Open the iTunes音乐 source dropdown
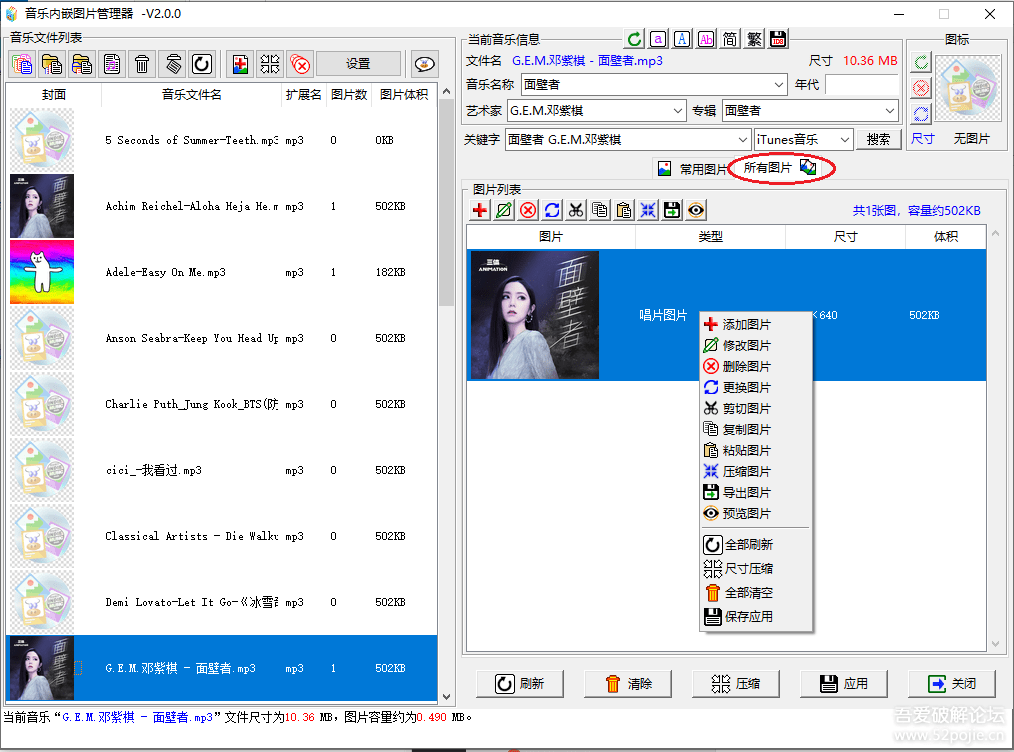The image size is (1014, 752). point(845,140)
